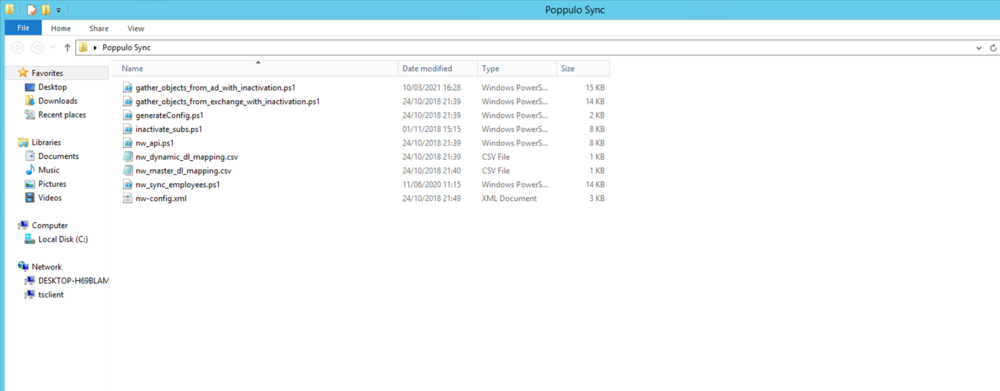Open Customize Quick Access Toolbar dropdown
This screenshot has width=1000, height=391.
coord(58,10)
